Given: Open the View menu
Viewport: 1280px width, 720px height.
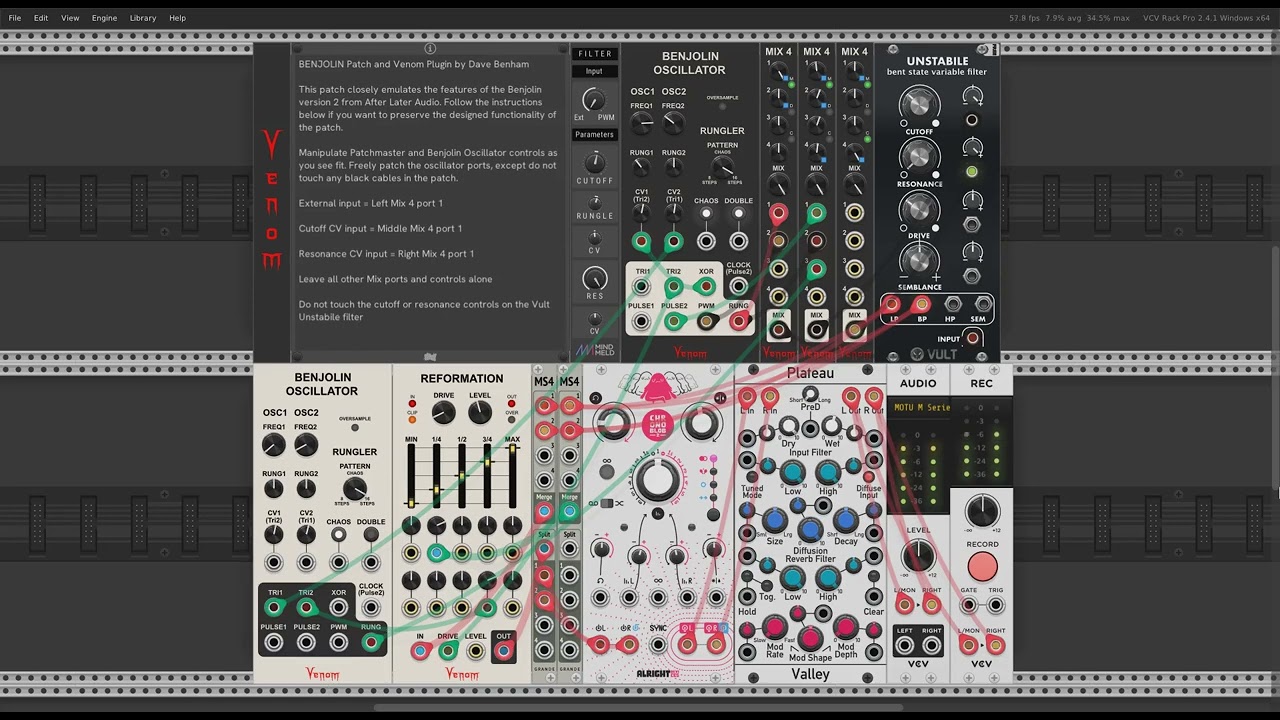Looking at the screenshot, I should (x=70, y=18).
